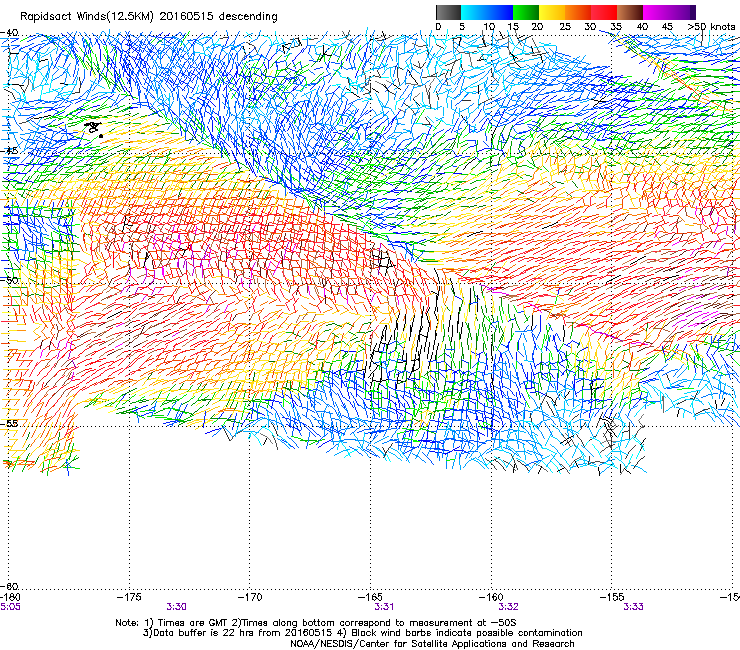Click the '-170' longitude axis label
This screenshot has width=740, height=650.
pyautogui.click(x=250, y=598)
